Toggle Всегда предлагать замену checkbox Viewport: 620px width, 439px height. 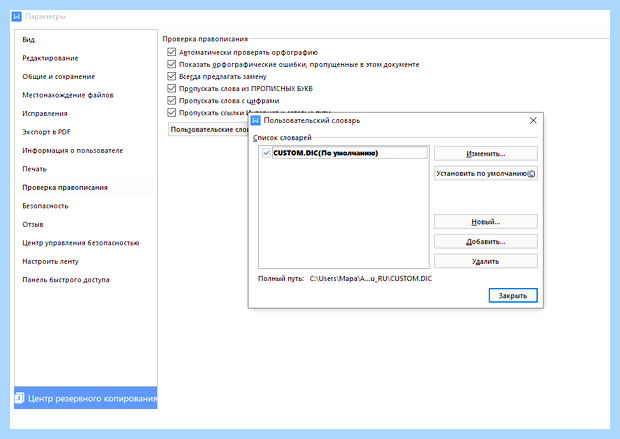(172, 76)
